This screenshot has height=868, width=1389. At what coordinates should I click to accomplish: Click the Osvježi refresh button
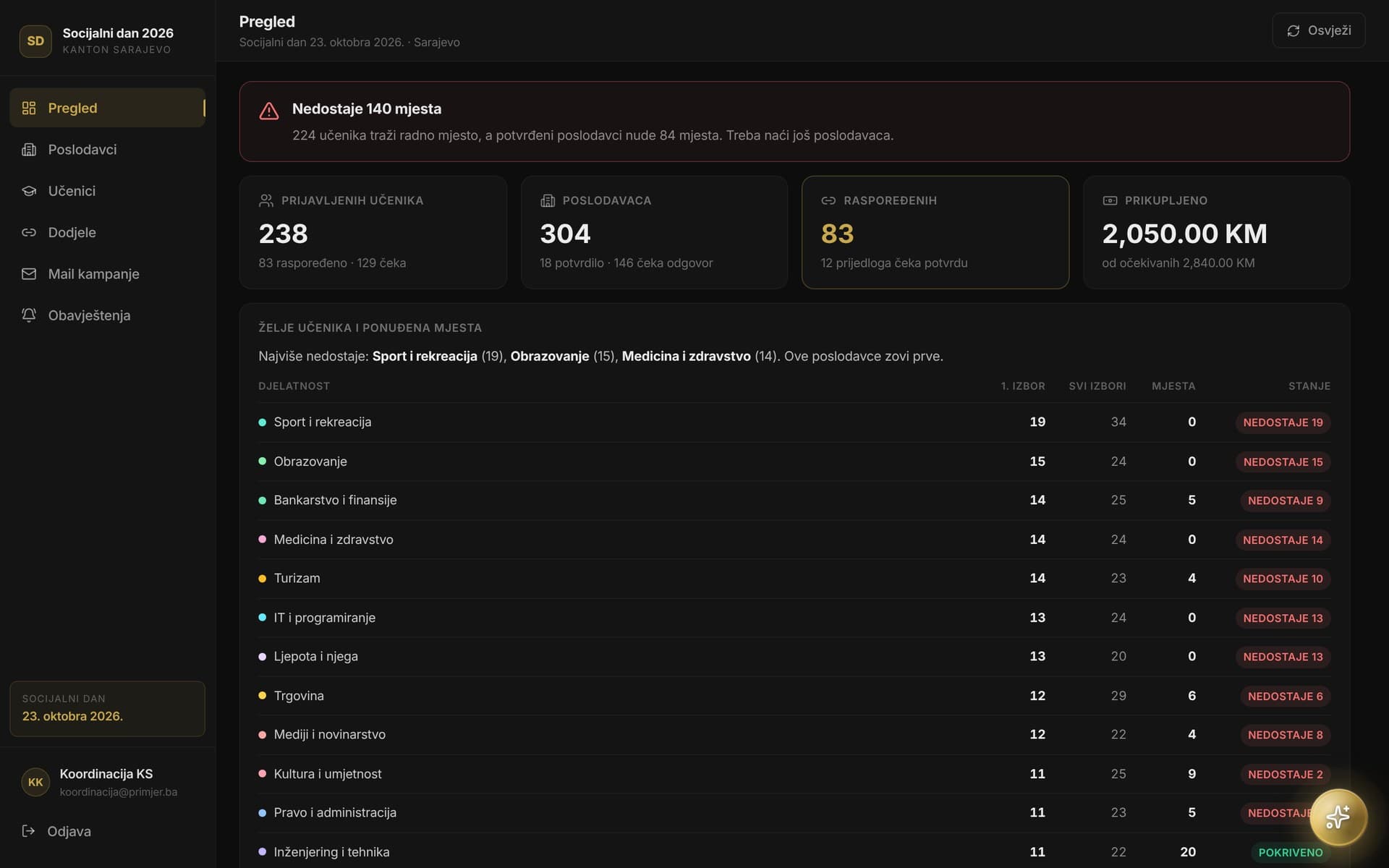[1319, 30]
